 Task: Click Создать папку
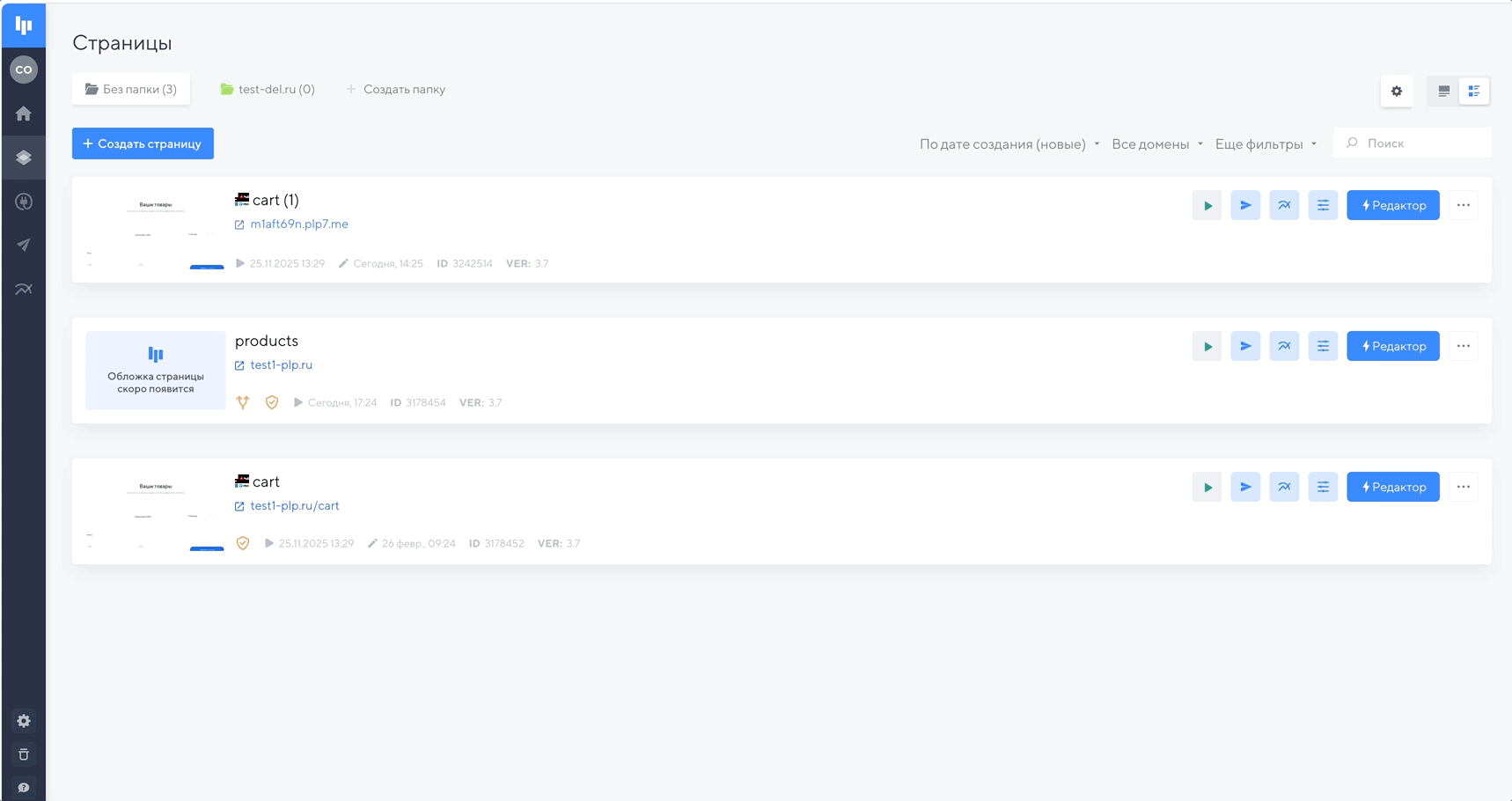pyautogui.click(x=396, y=89)
